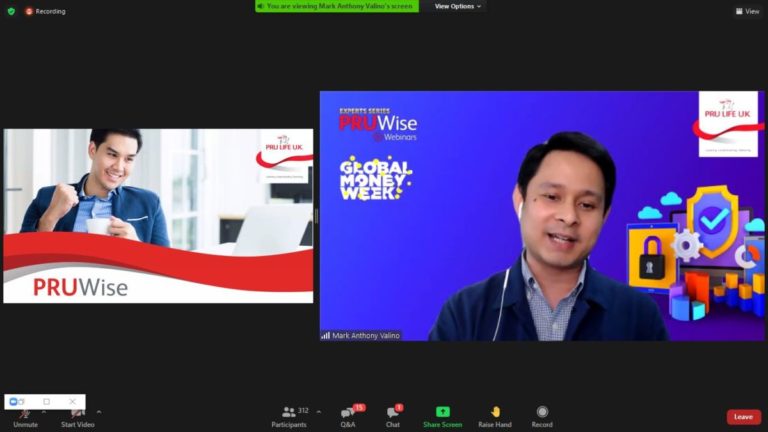The height and width of the screenshot is (432, 768).
Task: Open the View Options dropdown
Action: [x=457, y=6]
